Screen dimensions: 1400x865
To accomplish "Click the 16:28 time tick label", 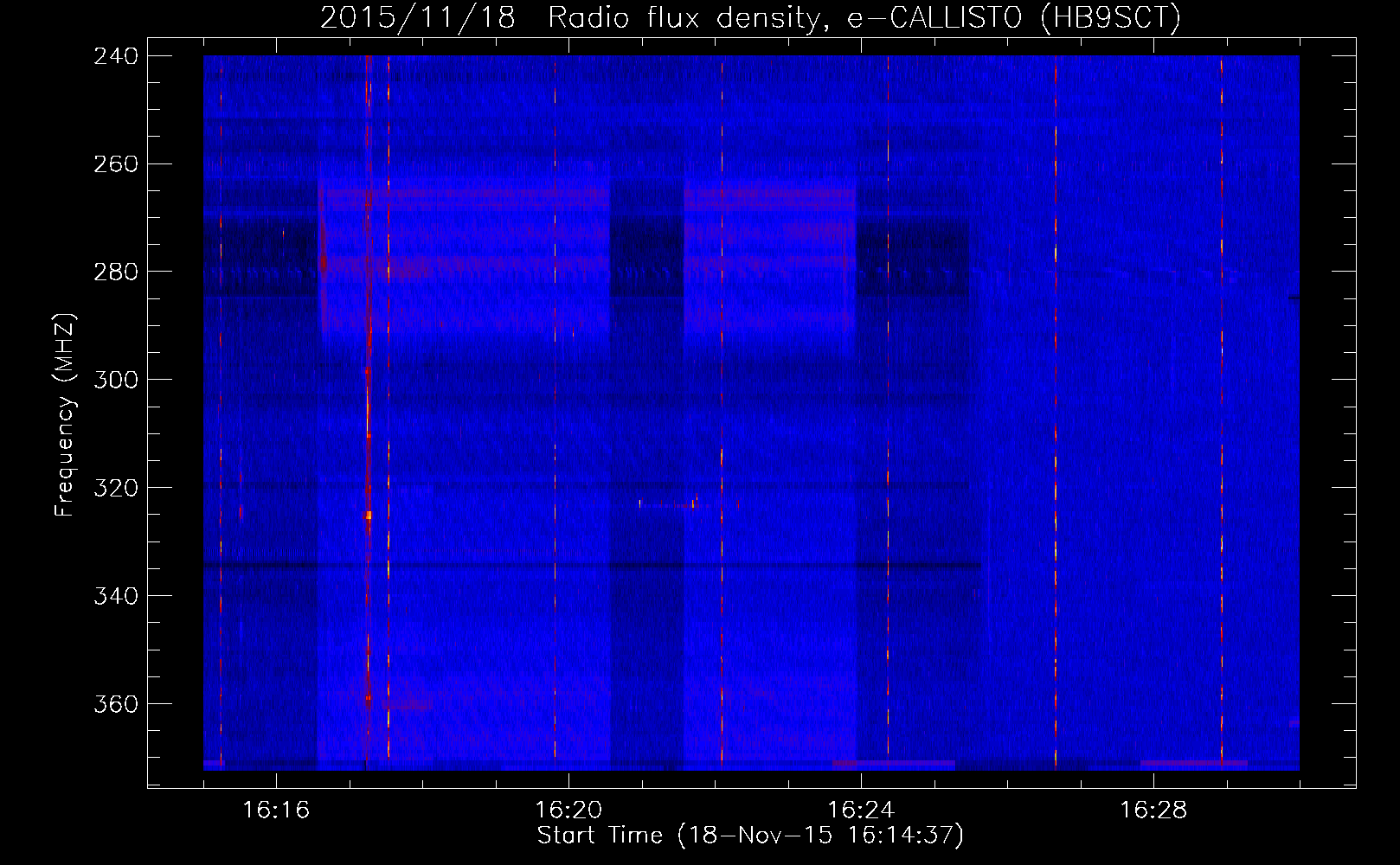I will pos(1153,810).
